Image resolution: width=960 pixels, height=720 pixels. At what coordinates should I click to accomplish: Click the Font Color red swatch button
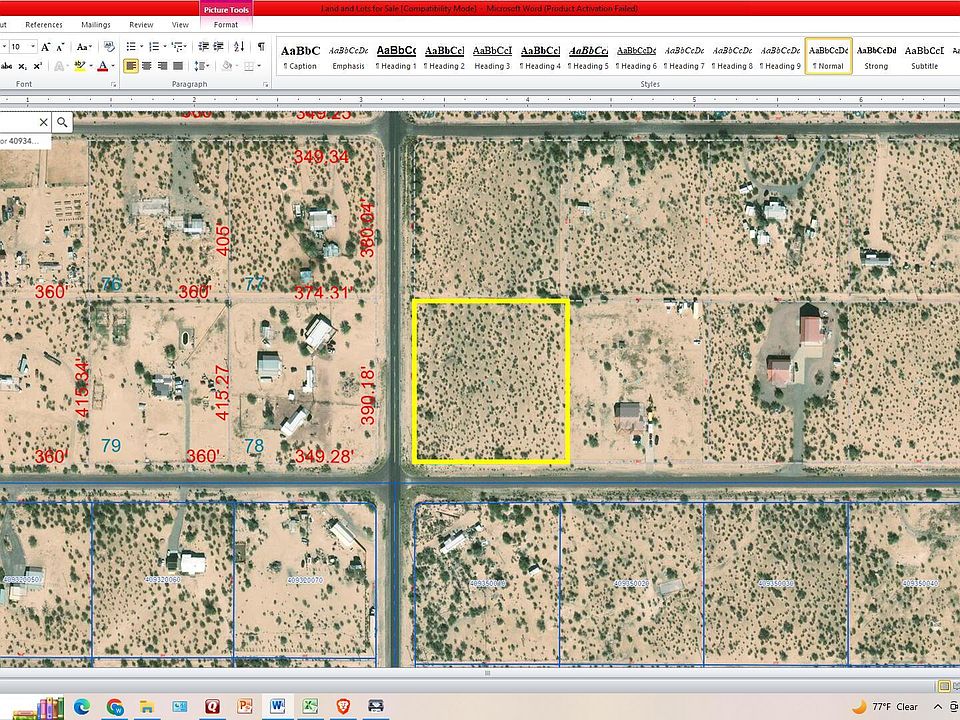pyautogui.click(x=102, y=66)
